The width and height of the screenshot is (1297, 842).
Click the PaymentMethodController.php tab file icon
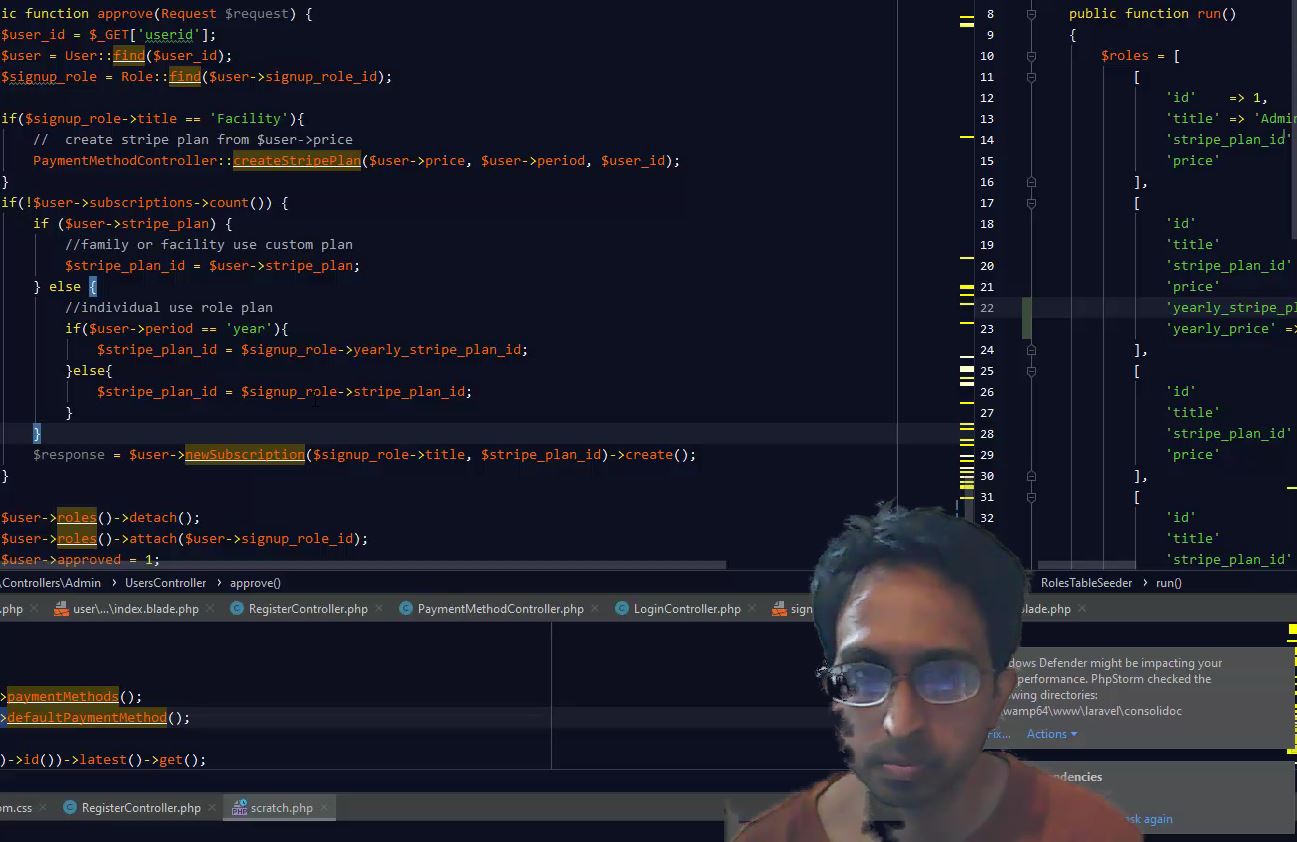point(406,608)
